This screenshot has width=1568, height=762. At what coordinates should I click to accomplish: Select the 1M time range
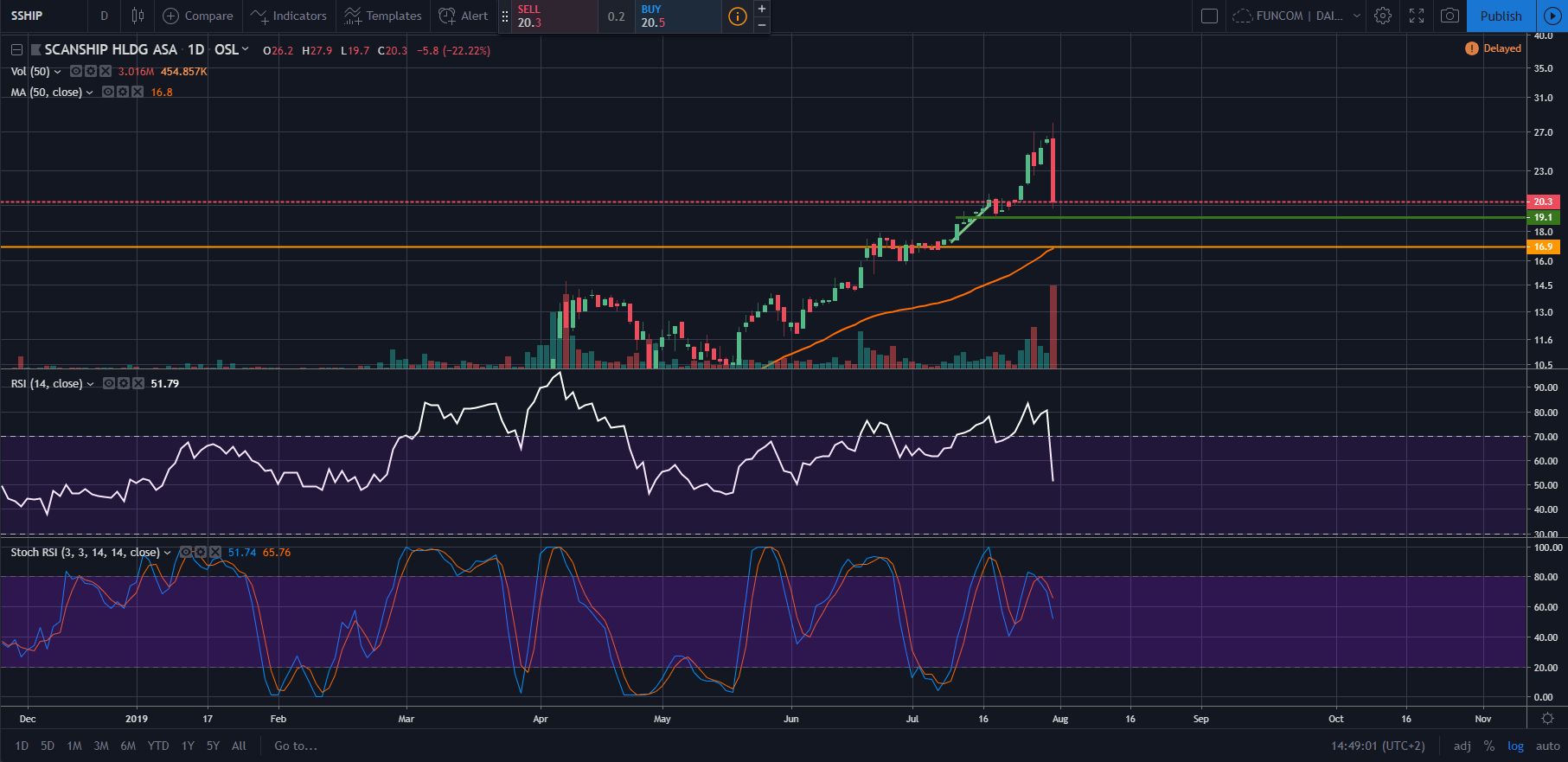pos(74,746)
